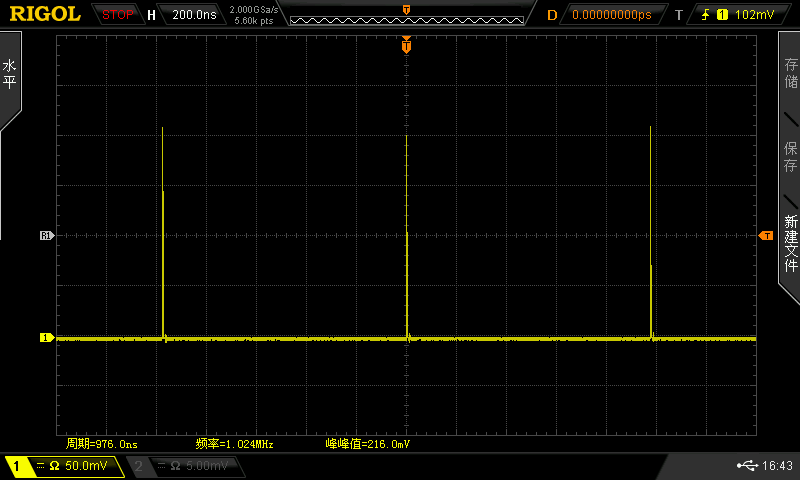Screen dimensions: 800x480
Task: Click the channel 2 5.00mV vertical scale
Action: pos(207,466)
